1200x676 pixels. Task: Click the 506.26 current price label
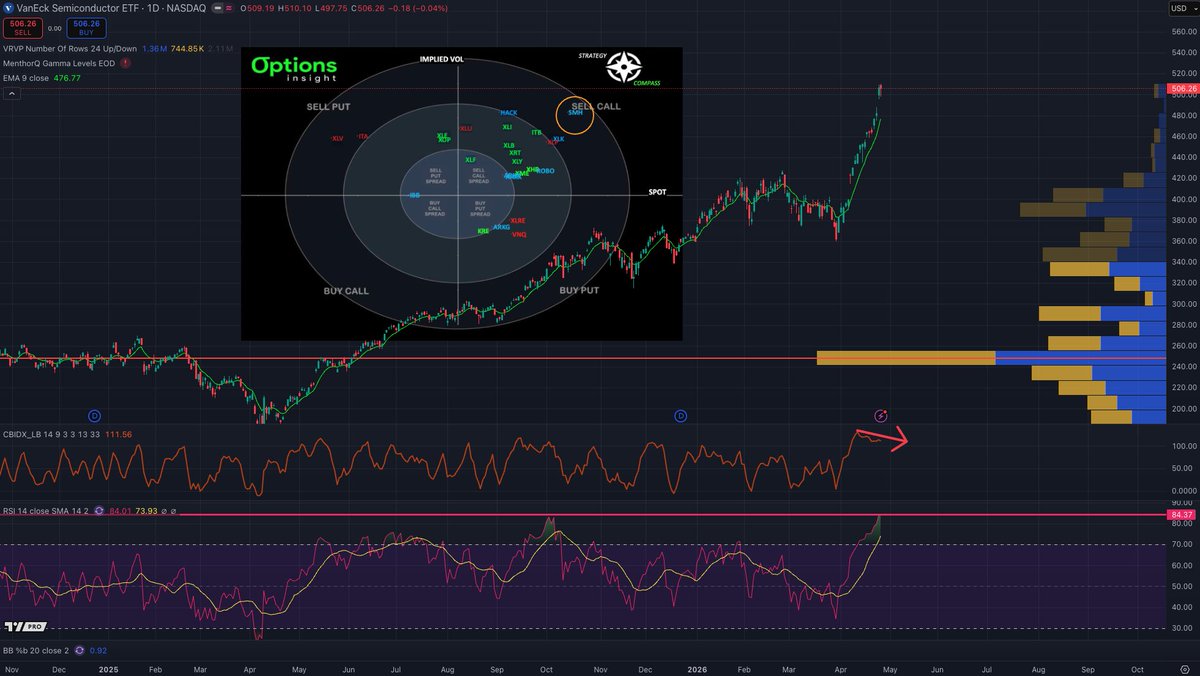click(1182, 88)
